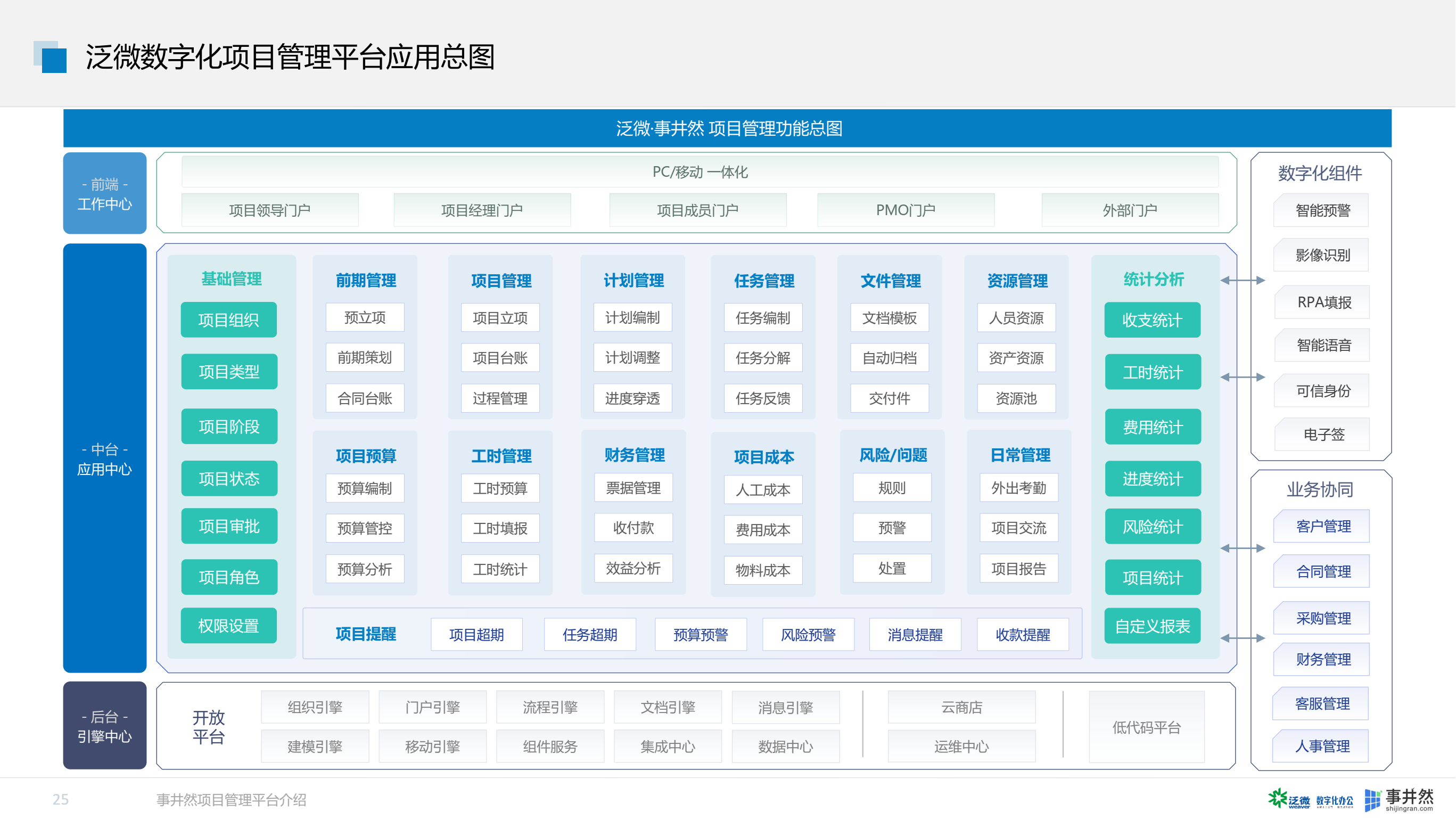Viewport: 1456px width, 819px height.
Task: Click the 后台 引擎中心 side panel
Action: (104, 726)
